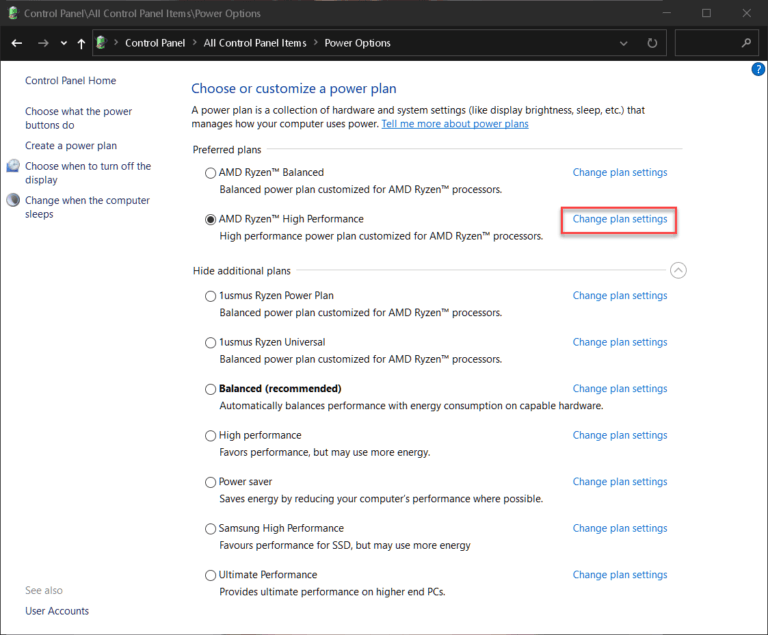Go up one folder level arrow
The width and height of the screenshot is (768, 635).
(81, 44)
